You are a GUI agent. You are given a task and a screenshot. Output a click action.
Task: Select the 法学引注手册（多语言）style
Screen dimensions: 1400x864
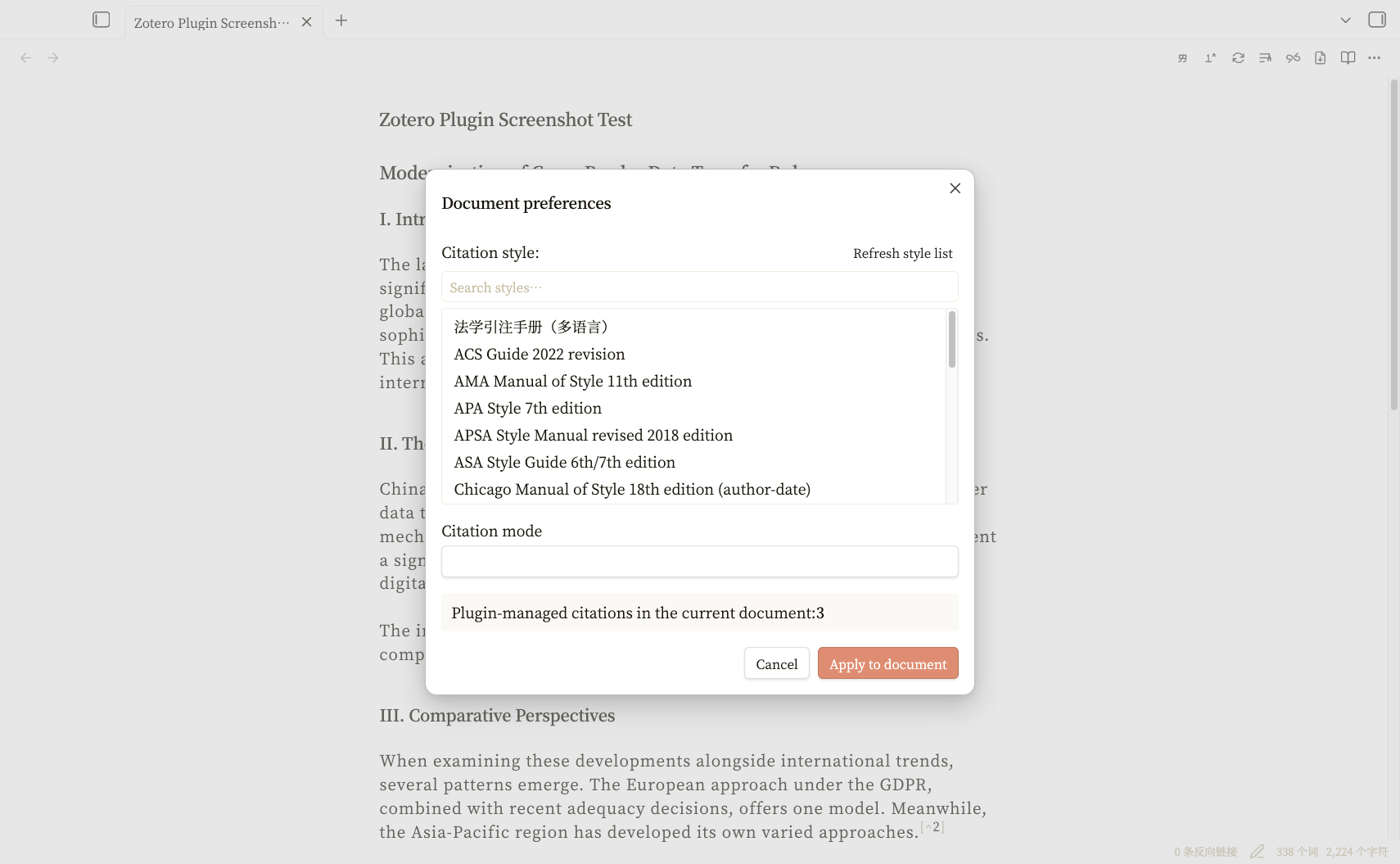click(694, 328)
